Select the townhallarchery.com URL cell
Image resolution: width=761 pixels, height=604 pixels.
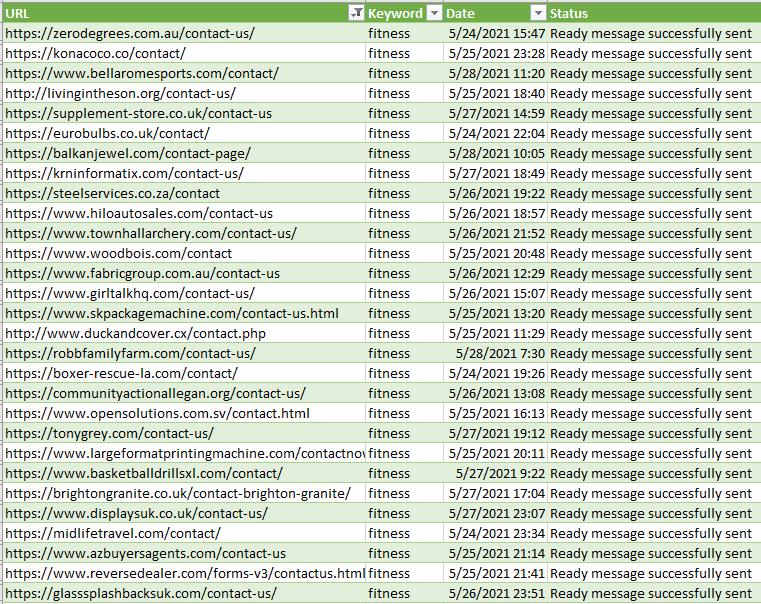click(184, 233)
